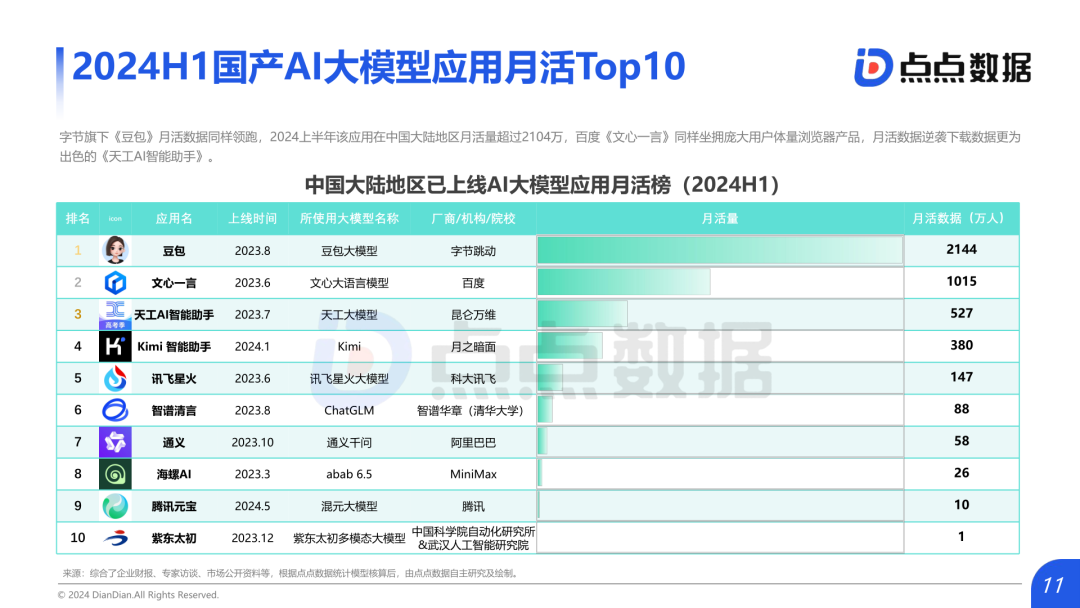Click the 应用名 column header
This screenshot has width=1080, height=608.
click(174, 218)
